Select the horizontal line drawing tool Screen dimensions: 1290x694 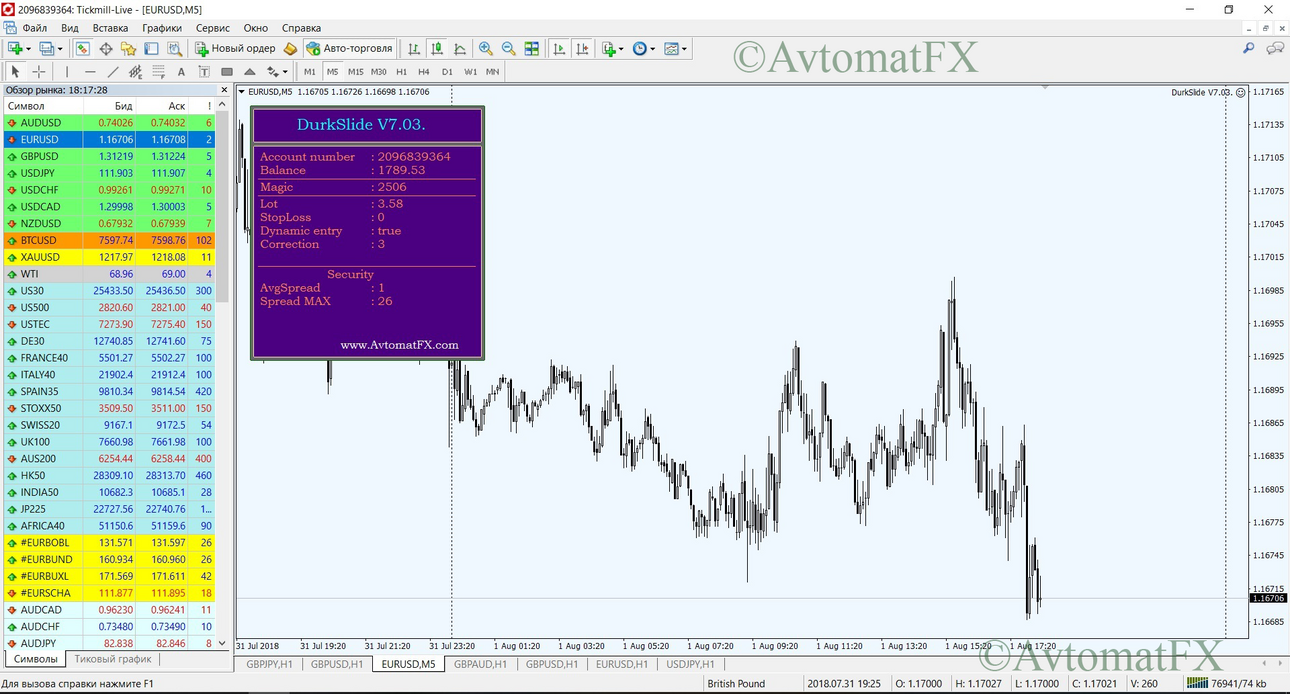90,71
